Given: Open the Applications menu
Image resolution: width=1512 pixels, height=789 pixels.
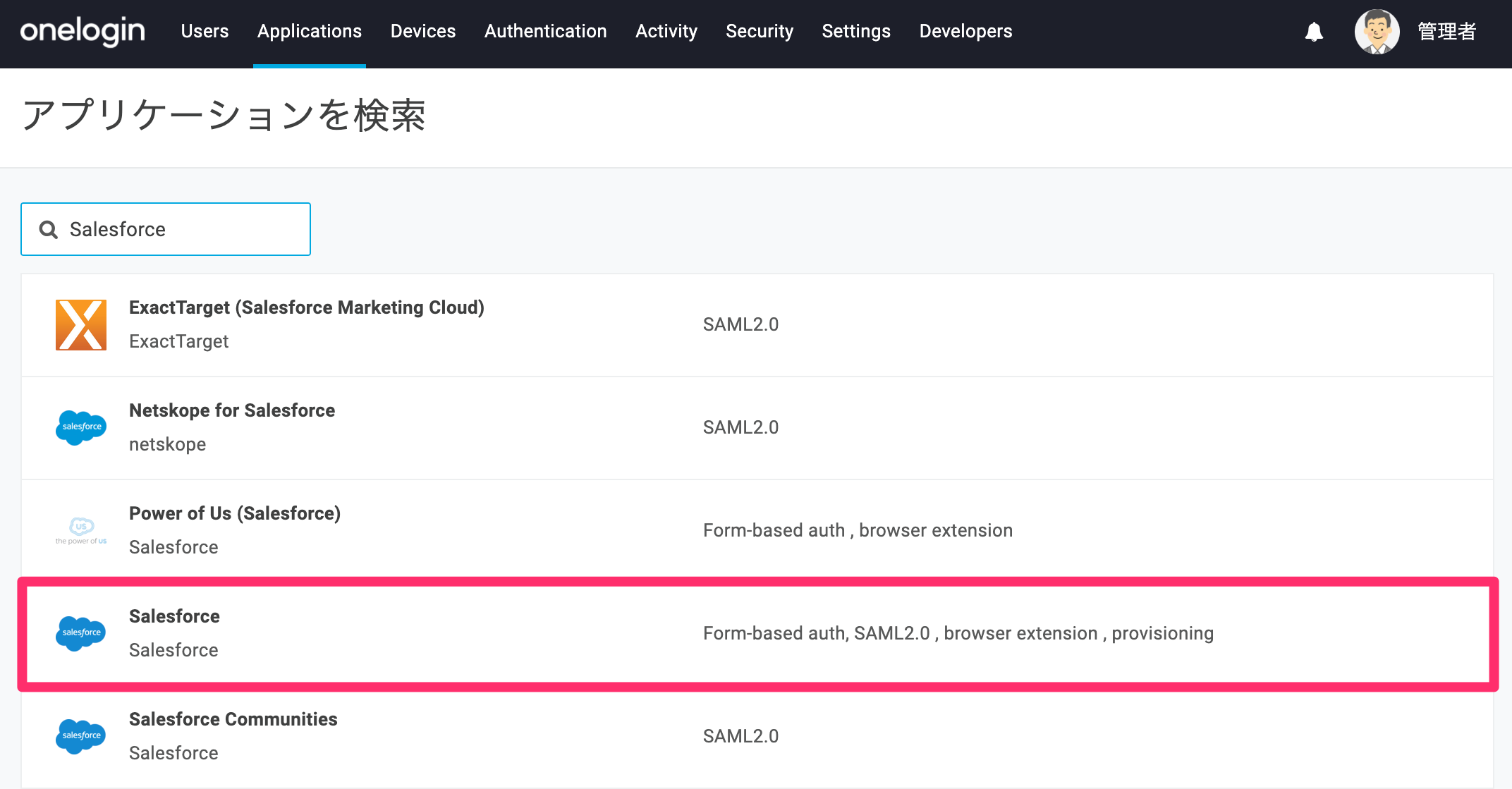Looking at the screenshot, I should click(x=309, y=31).
